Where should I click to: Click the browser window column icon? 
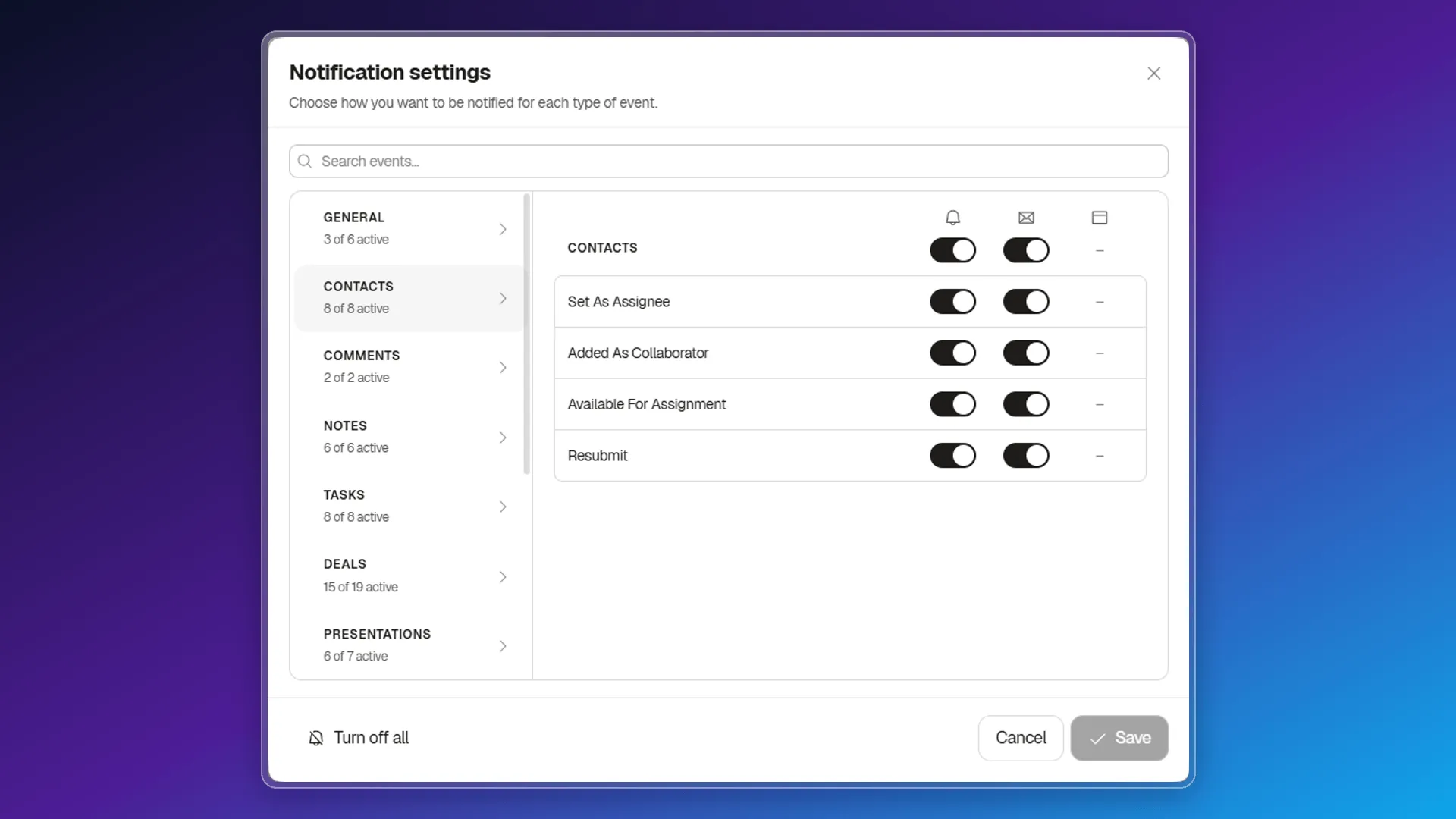[x=1099, y=218]
